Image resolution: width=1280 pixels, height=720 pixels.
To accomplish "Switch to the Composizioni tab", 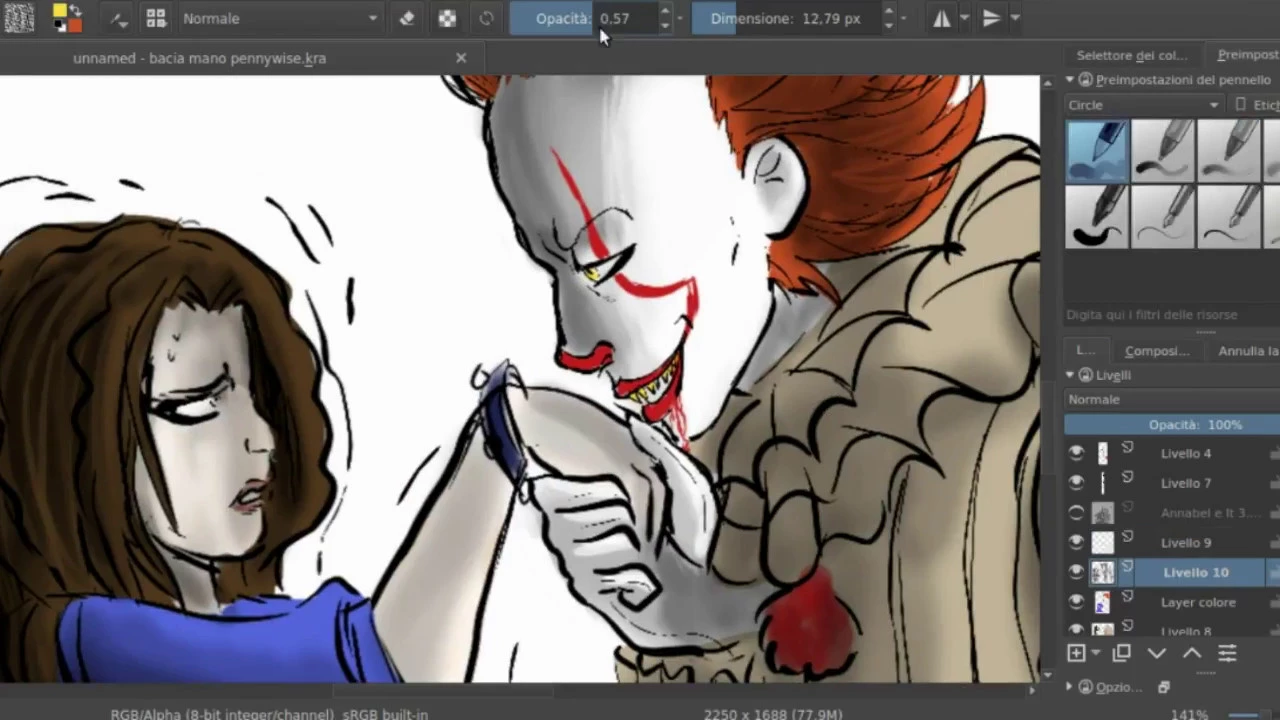I will tap(1157, 350).
